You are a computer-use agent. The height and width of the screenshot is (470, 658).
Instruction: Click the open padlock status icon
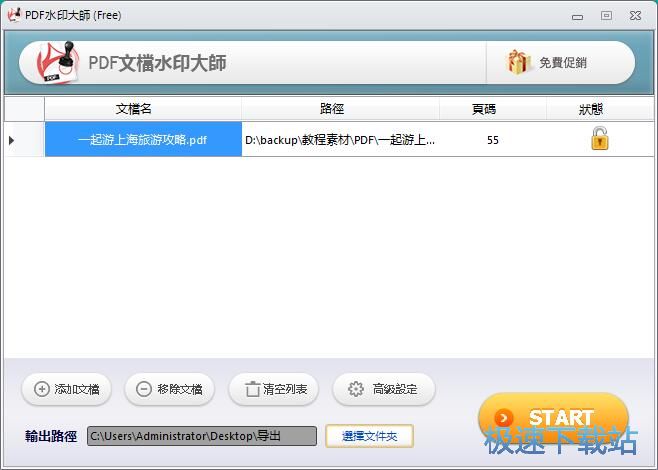pos(600,138)
